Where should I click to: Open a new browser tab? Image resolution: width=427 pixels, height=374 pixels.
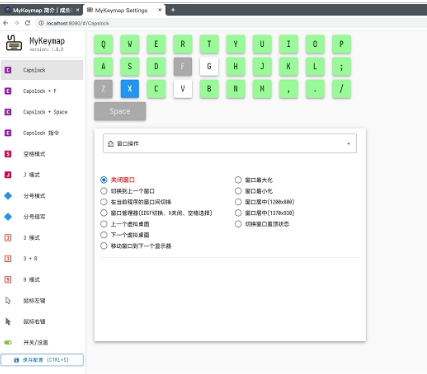point(173,10)
